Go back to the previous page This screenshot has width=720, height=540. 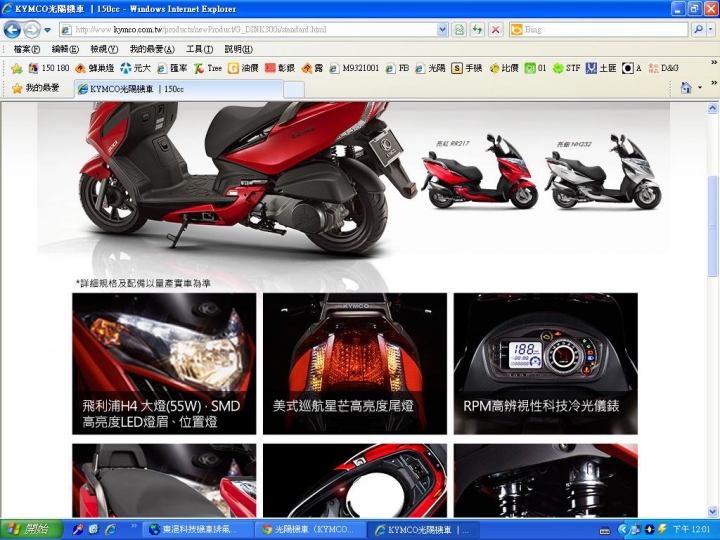(x=12, y=30)
